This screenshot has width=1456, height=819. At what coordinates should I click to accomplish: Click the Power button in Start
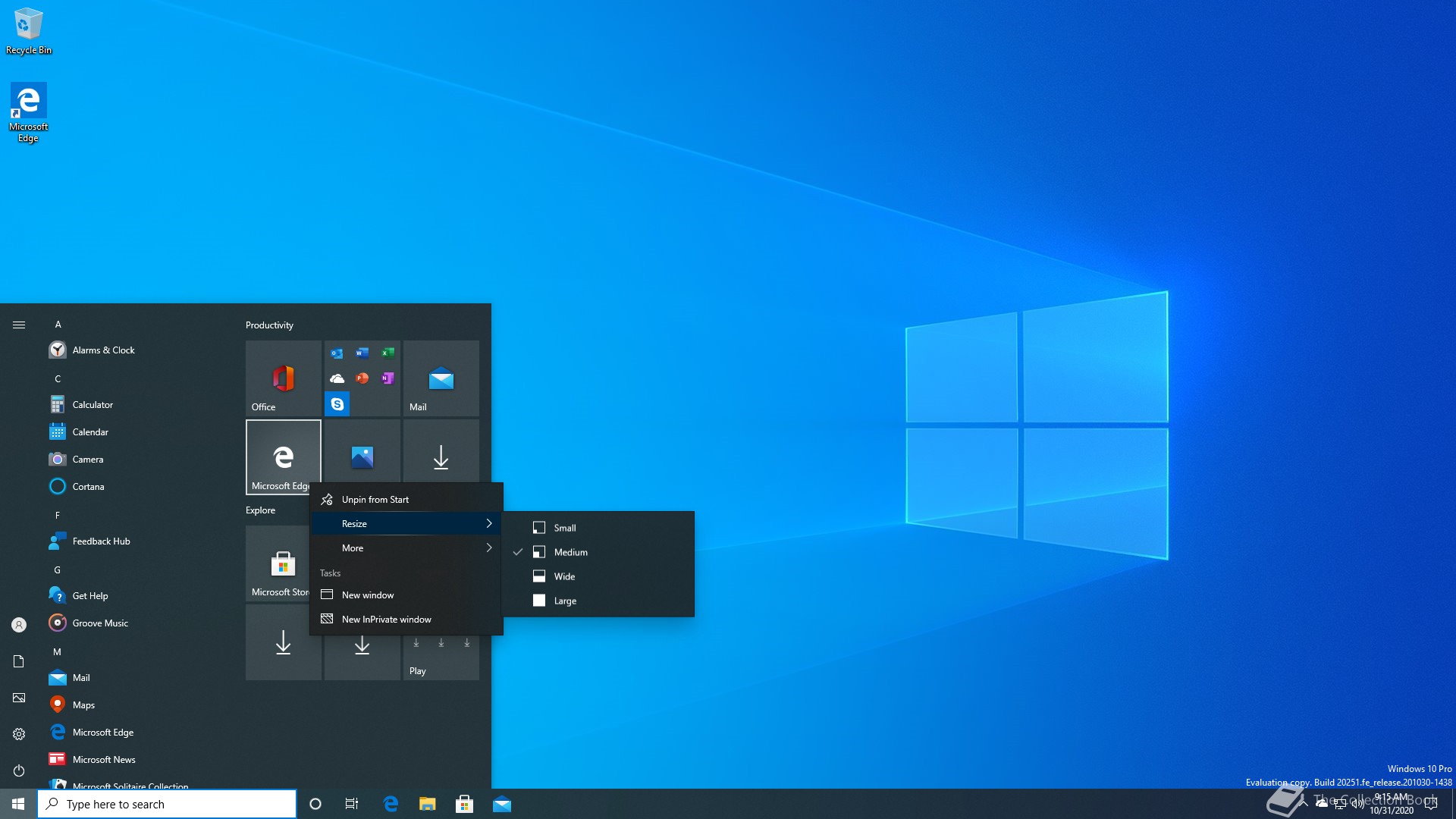(19, 770)
